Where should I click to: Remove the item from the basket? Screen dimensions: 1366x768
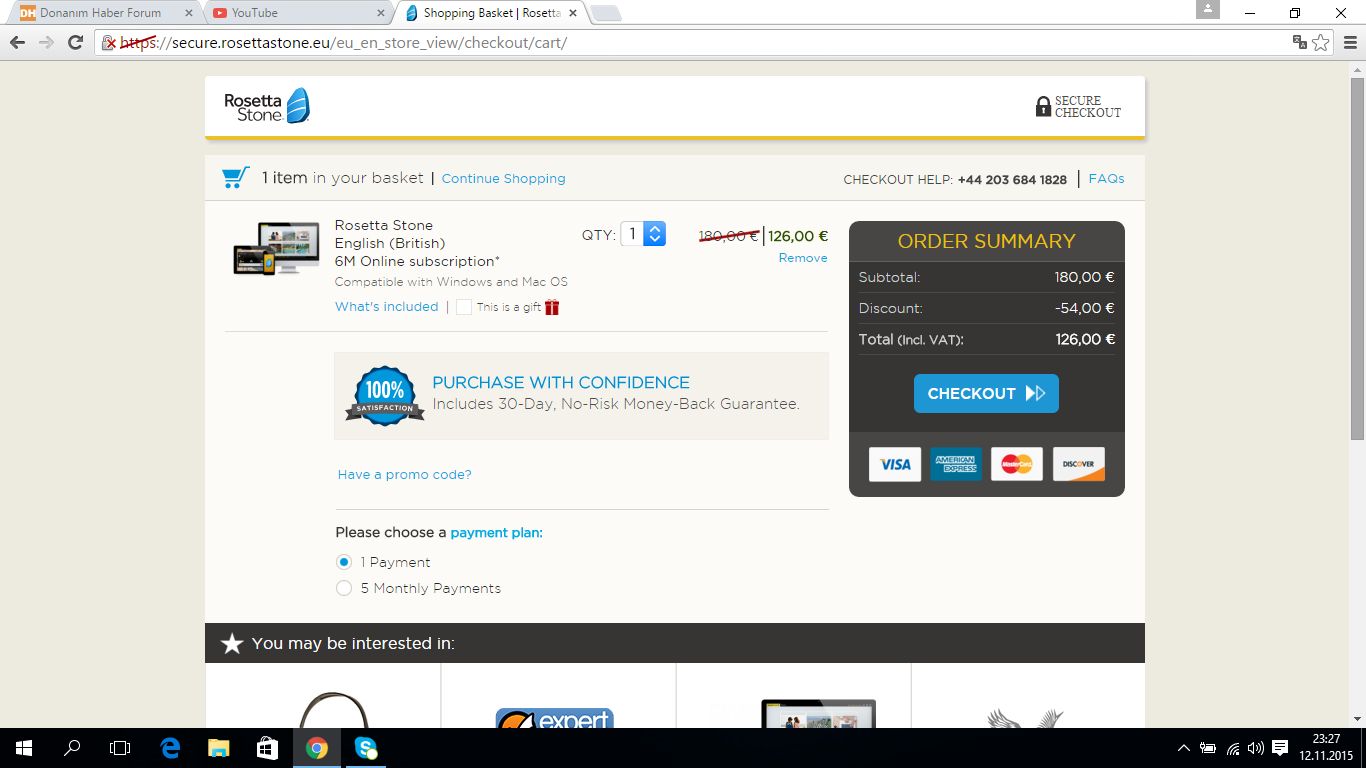(803, 258)
